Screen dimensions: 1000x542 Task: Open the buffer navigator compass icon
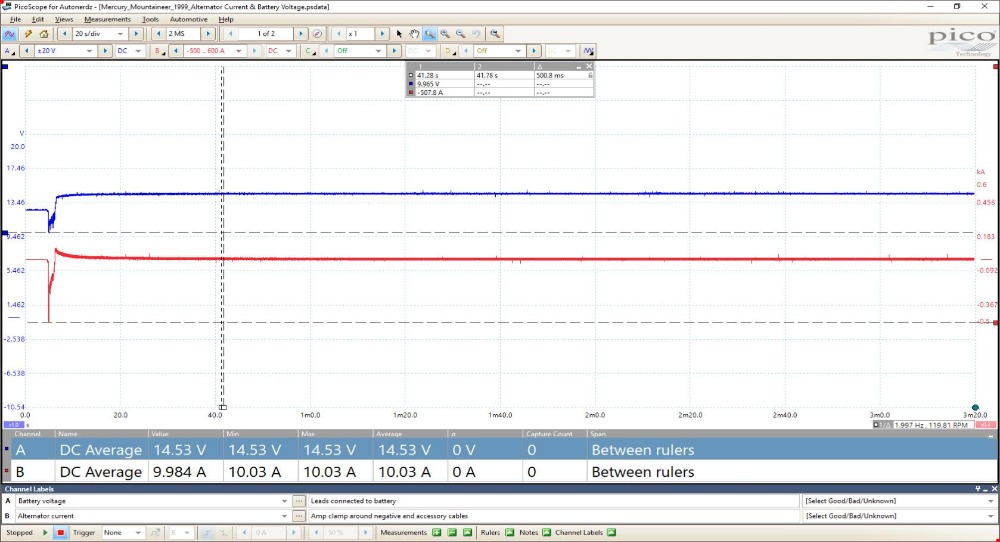[317, 34]
